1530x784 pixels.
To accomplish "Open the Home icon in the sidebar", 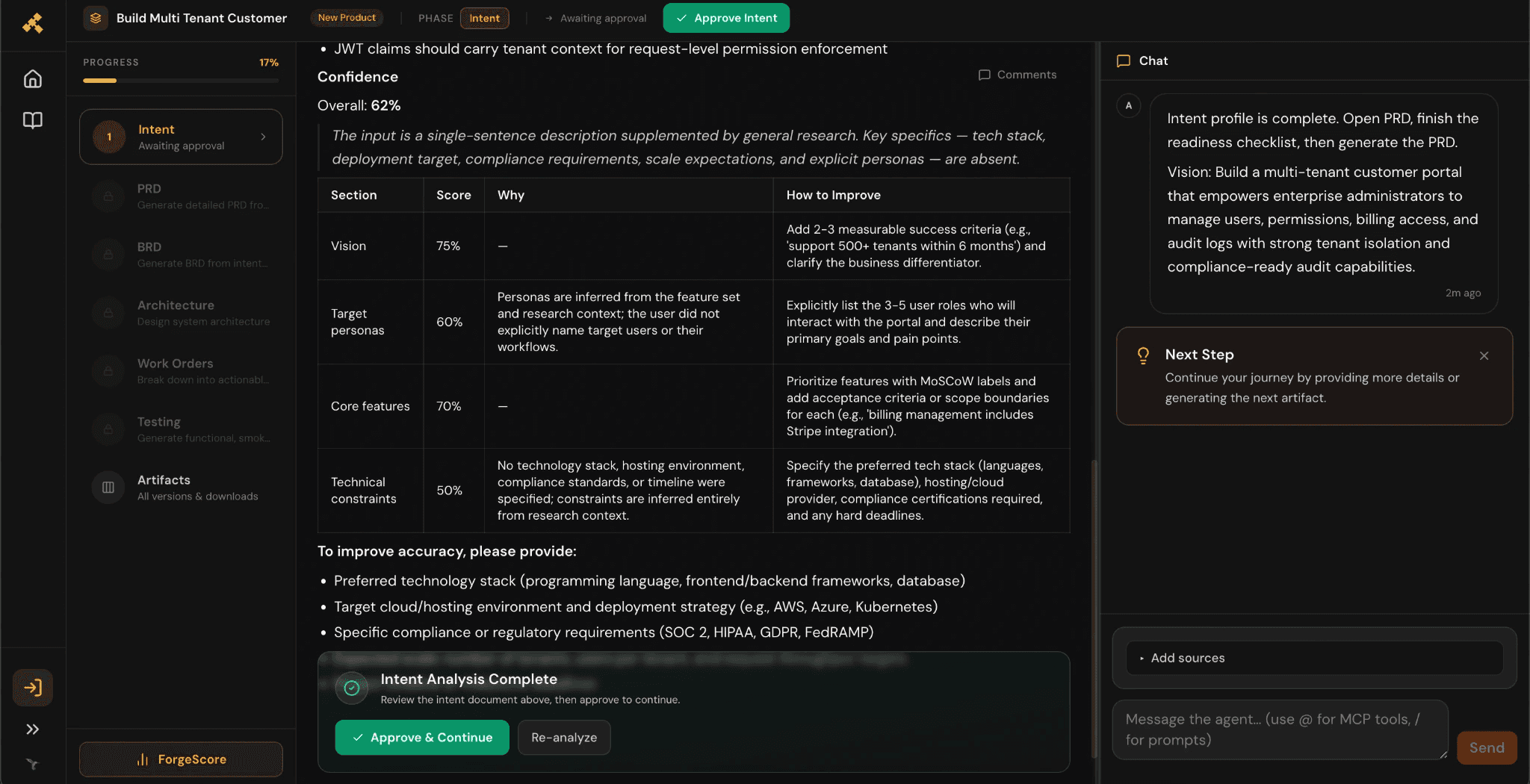I will (32, 78).
